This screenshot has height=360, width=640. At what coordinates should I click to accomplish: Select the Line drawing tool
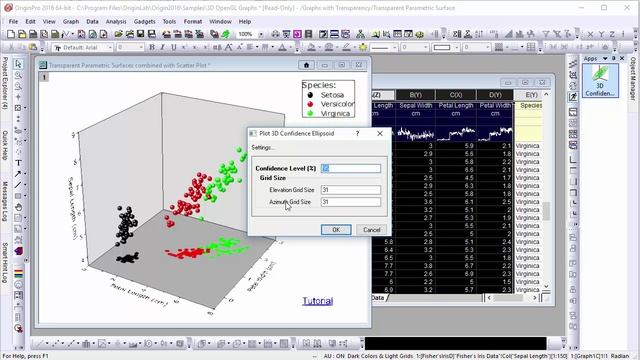pyautogui.click(x=18, y=185)
